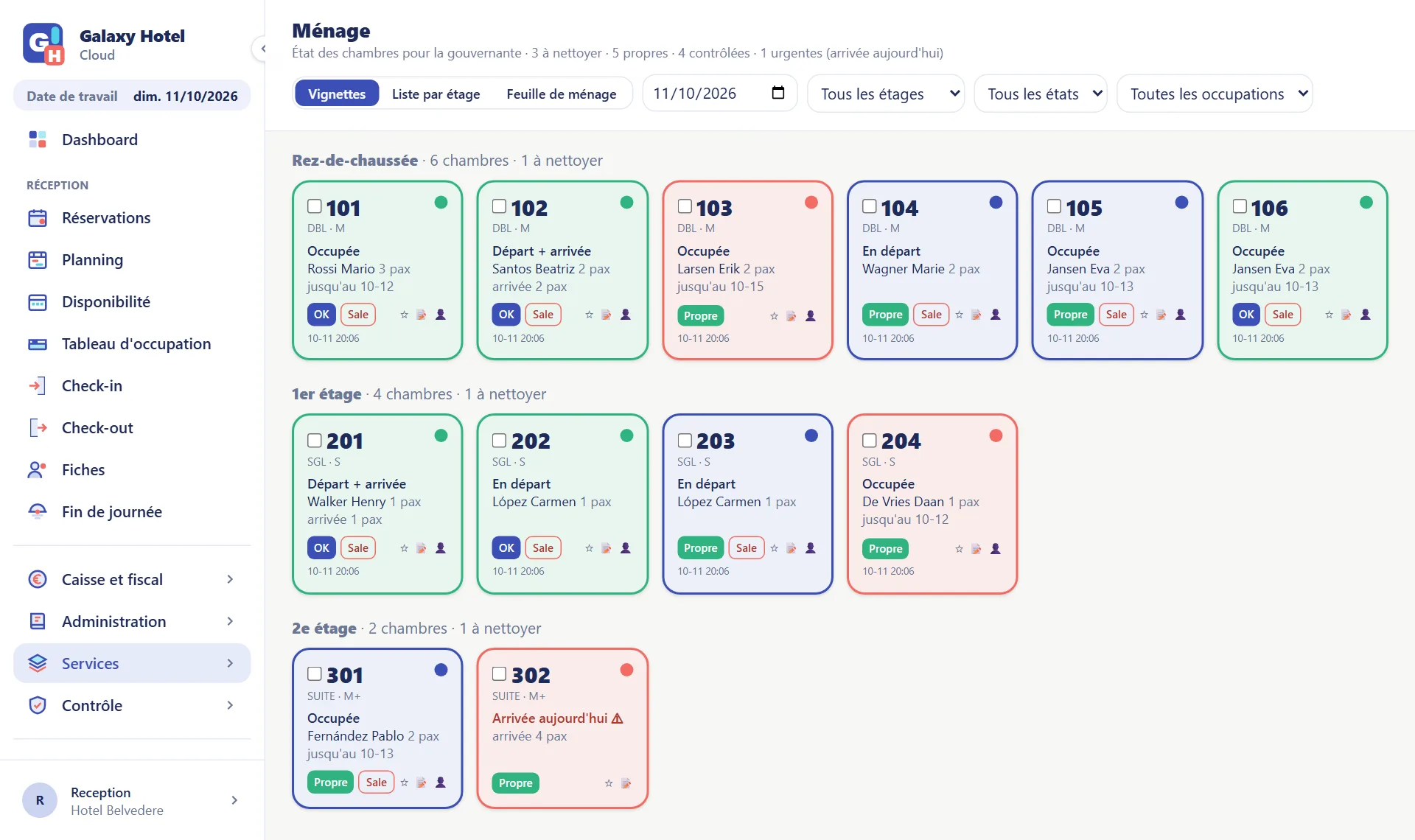
Task: Open the note edit icon on room 203
Action: [x=792, y=548]
